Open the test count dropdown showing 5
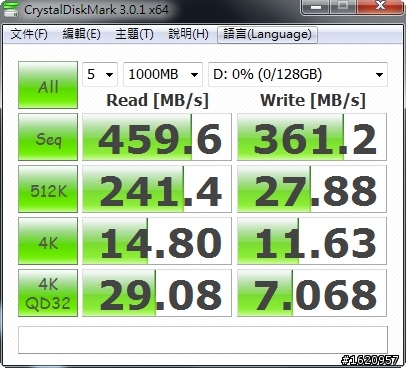The image size is (406, 368). coord(100,74)
